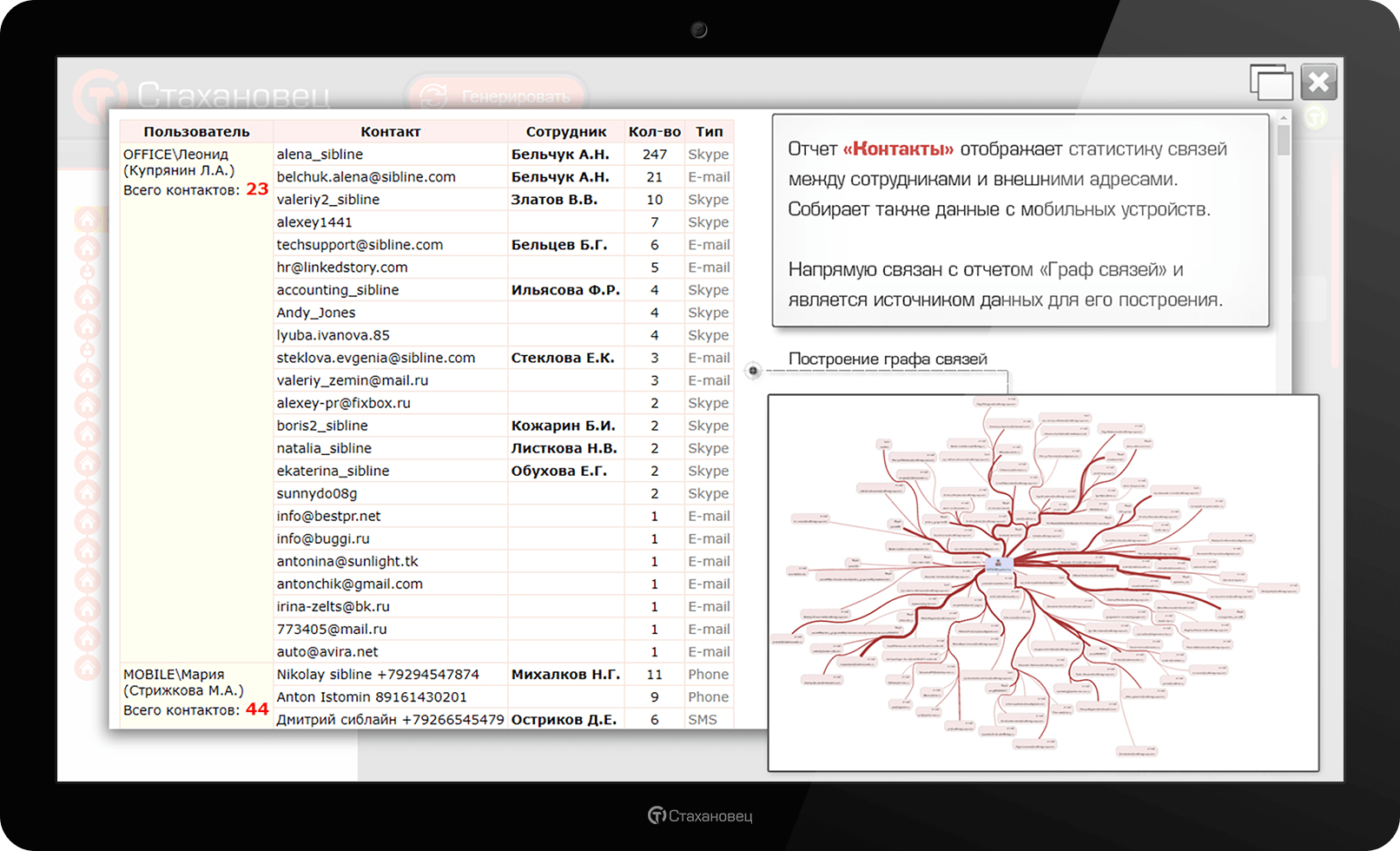Click the Стахановец logo in the top-left header
This screenshot has height=851, width=1400.
coord(201,96)
